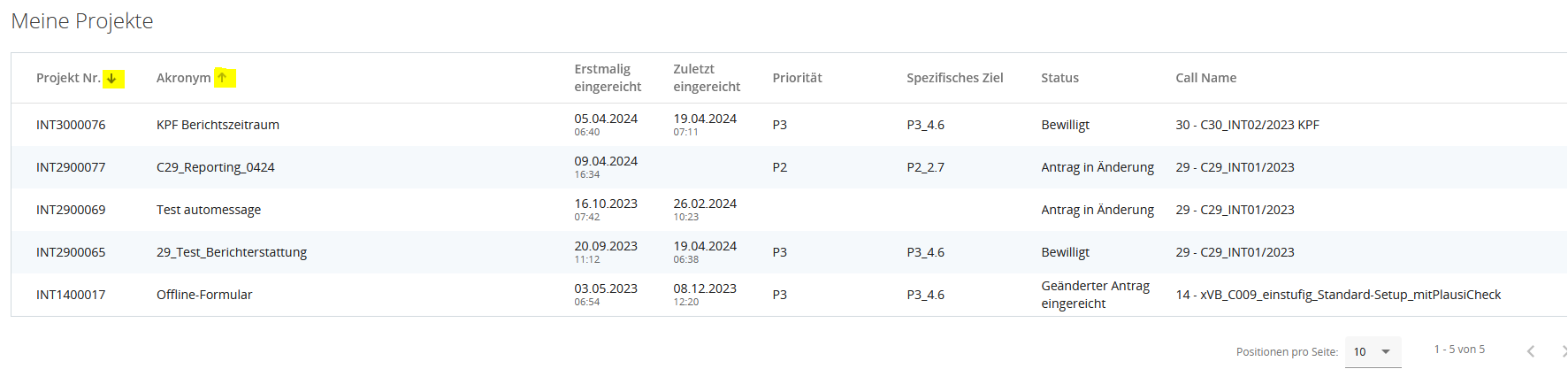Click the C29_Reporting_0424 entry

tap(215, 167)
